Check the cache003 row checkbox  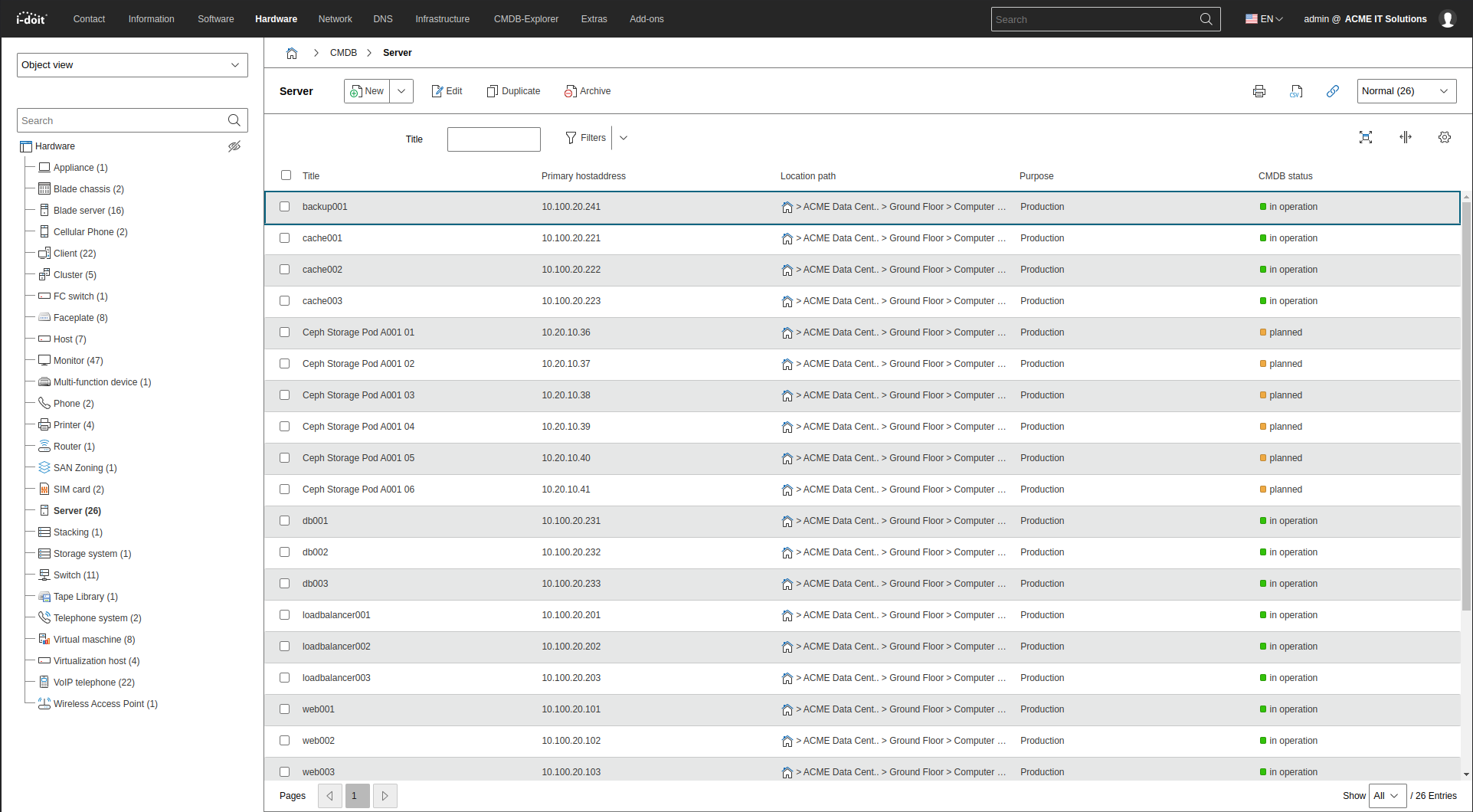point(285,301)
